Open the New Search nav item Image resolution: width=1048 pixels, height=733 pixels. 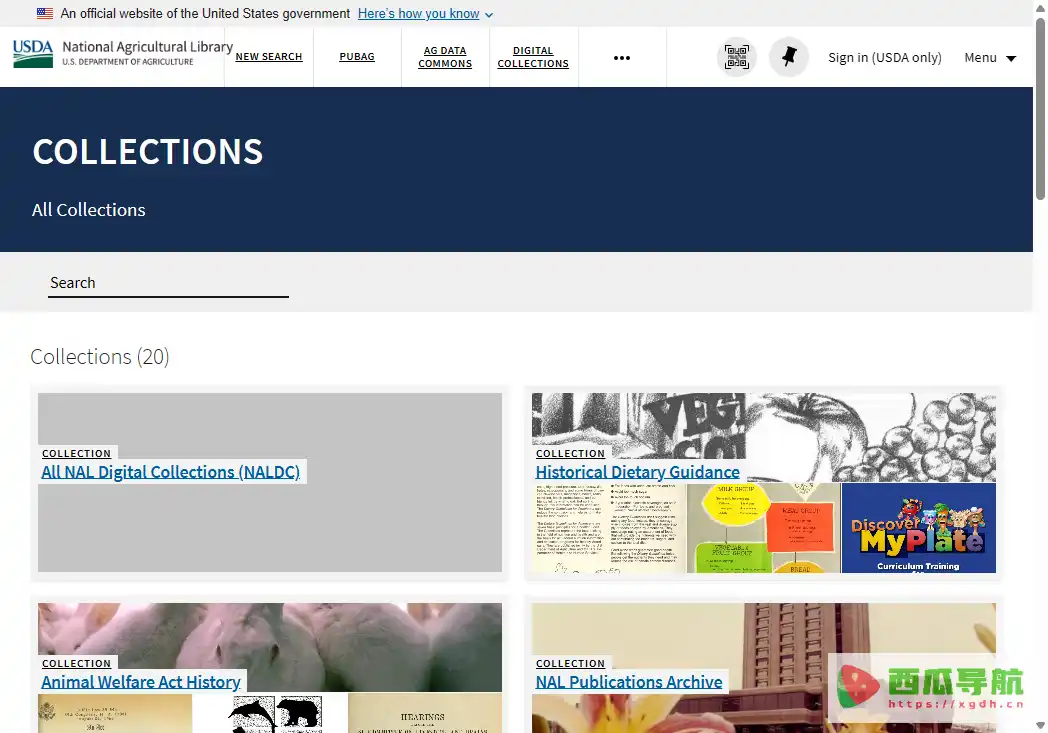pos(269,57)
